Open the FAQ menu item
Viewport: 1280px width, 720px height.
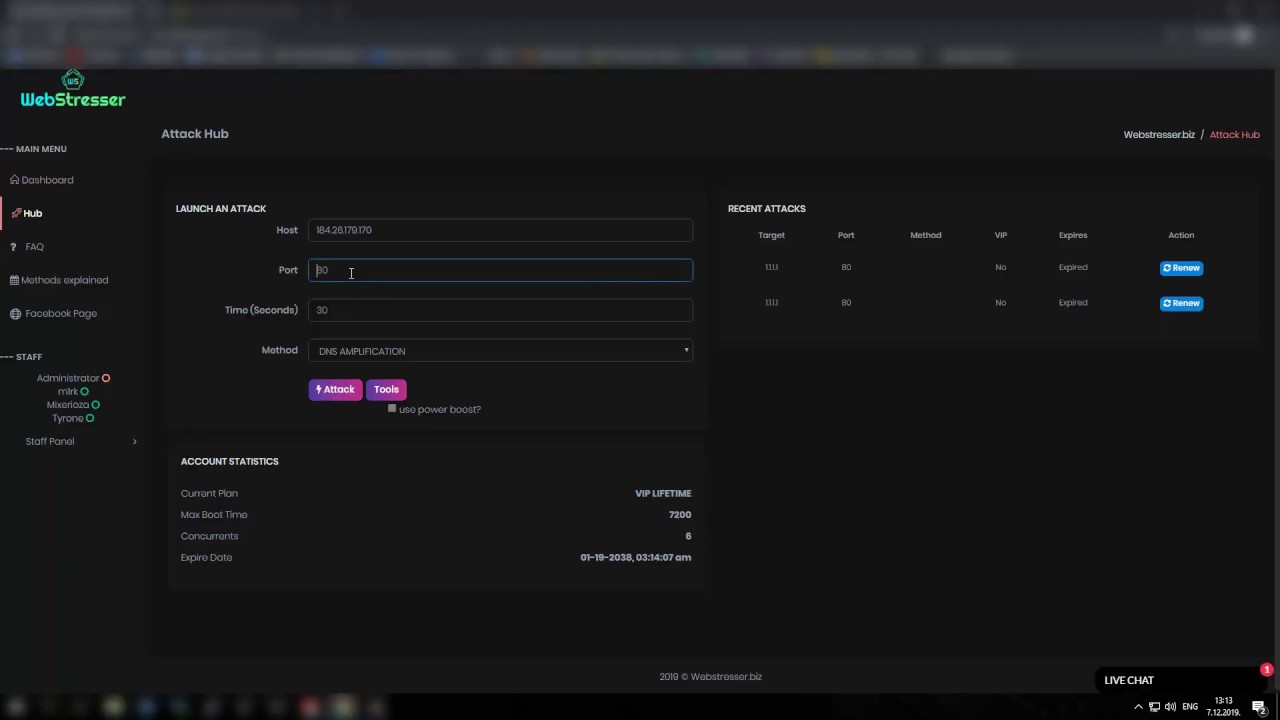click(35, 247)
